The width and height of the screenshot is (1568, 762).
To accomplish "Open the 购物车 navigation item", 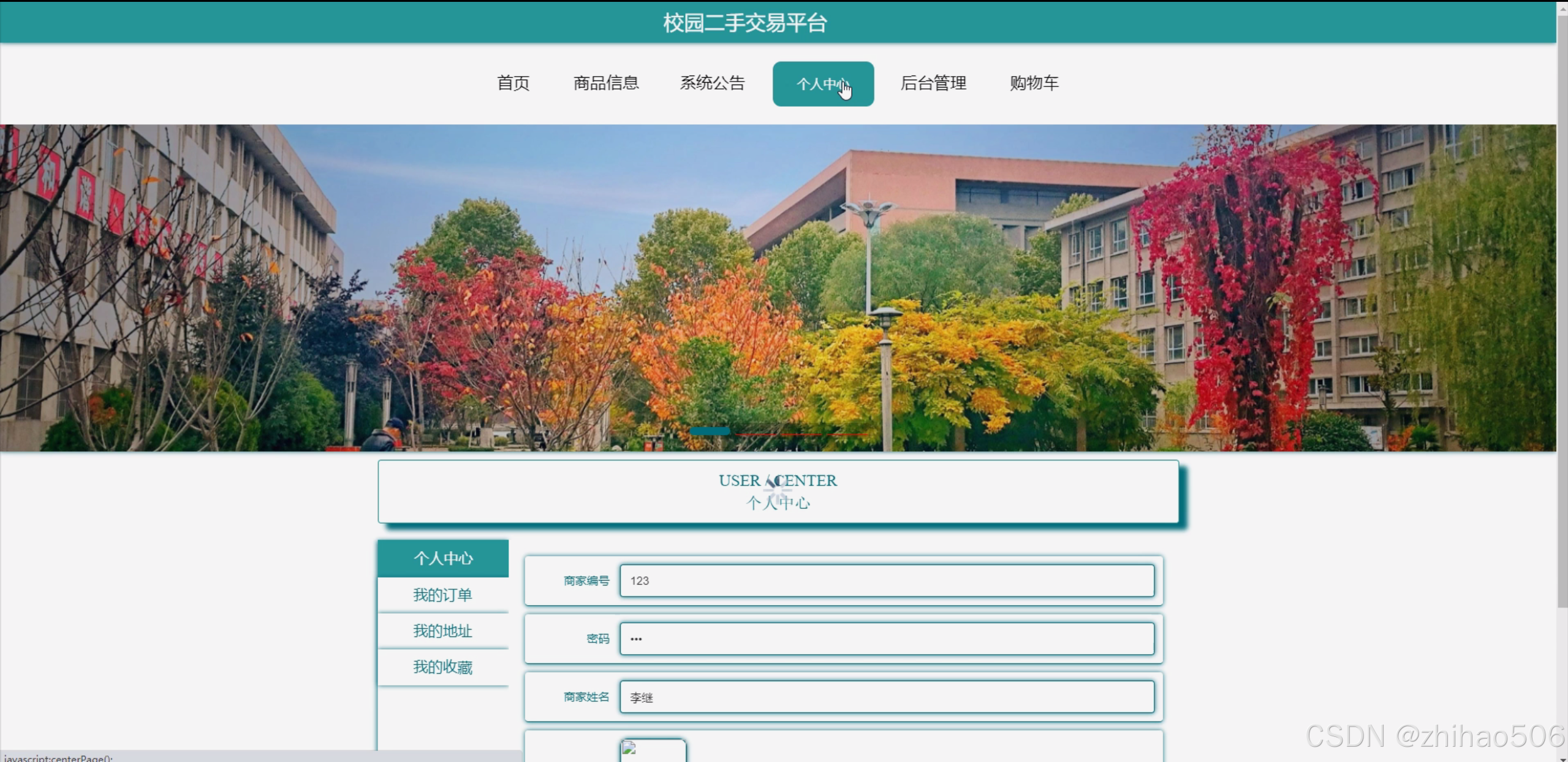I will pos(1034,83).
